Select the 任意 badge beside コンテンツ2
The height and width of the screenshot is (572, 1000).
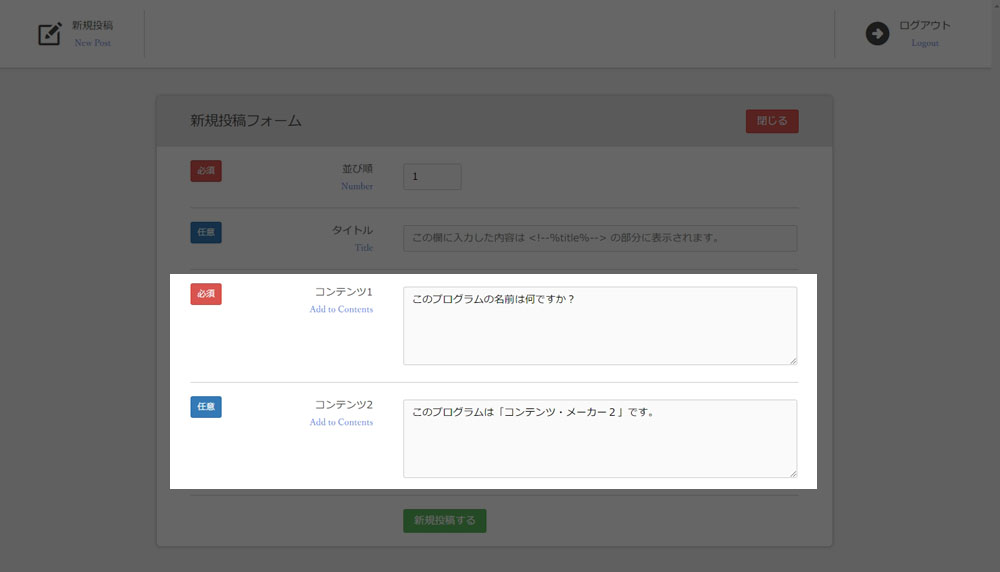coord(206,407)
